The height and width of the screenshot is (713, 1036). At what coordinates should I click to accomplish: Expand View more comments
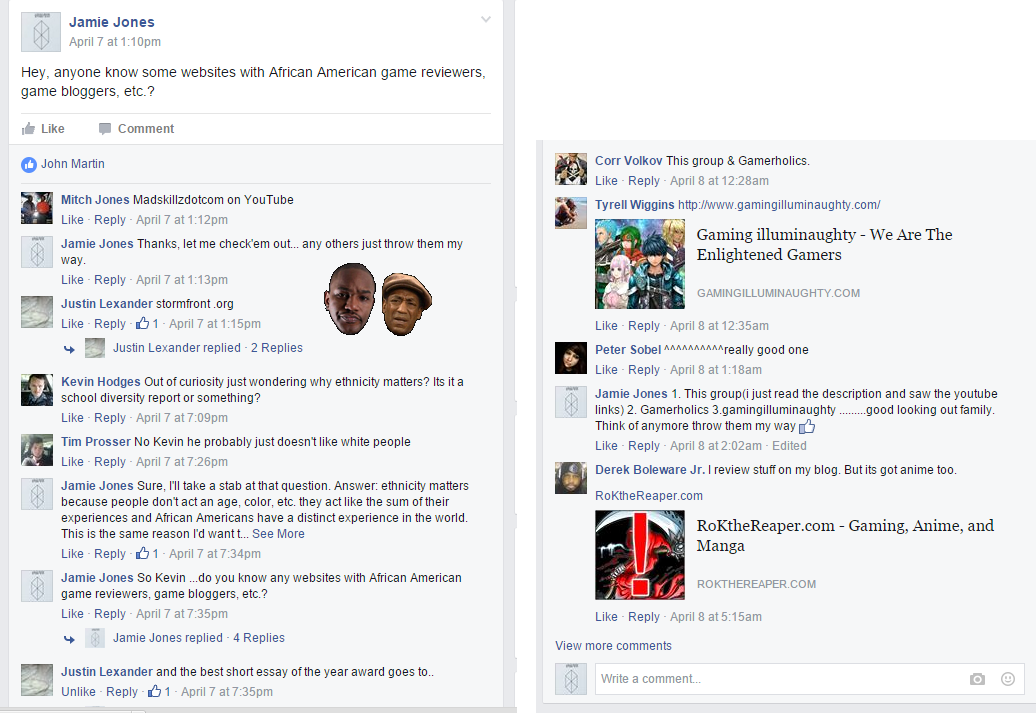(x=613, y=646)
